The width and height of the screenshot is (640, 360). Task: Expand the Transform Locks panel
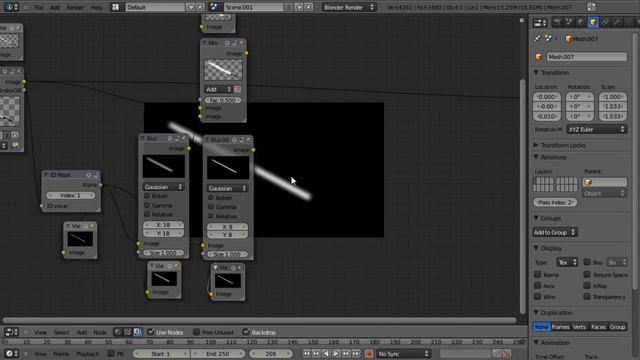(x=536, y=145)
